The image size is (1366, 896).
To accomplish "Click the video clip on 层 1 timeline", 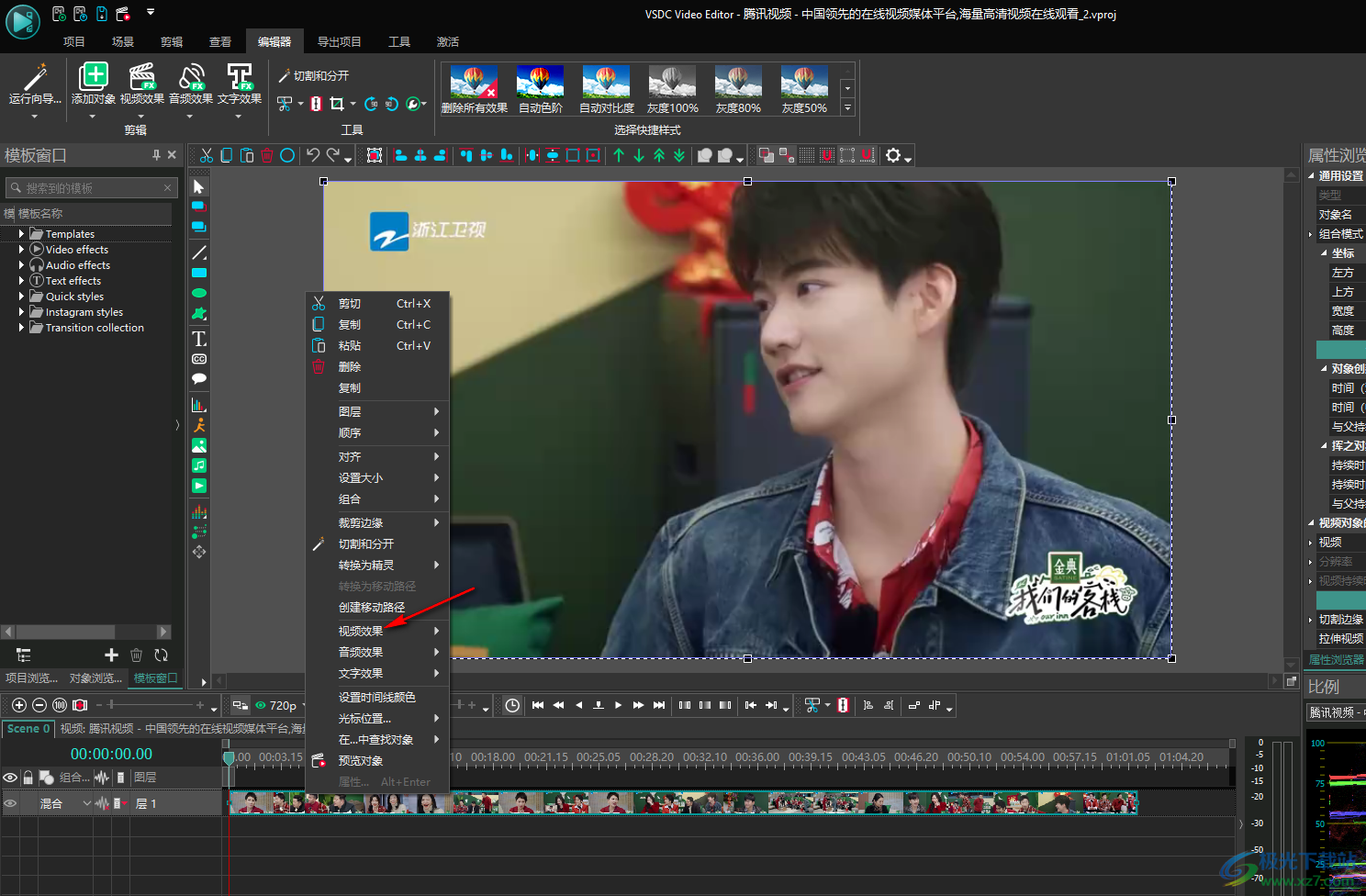I will [683, 803].
